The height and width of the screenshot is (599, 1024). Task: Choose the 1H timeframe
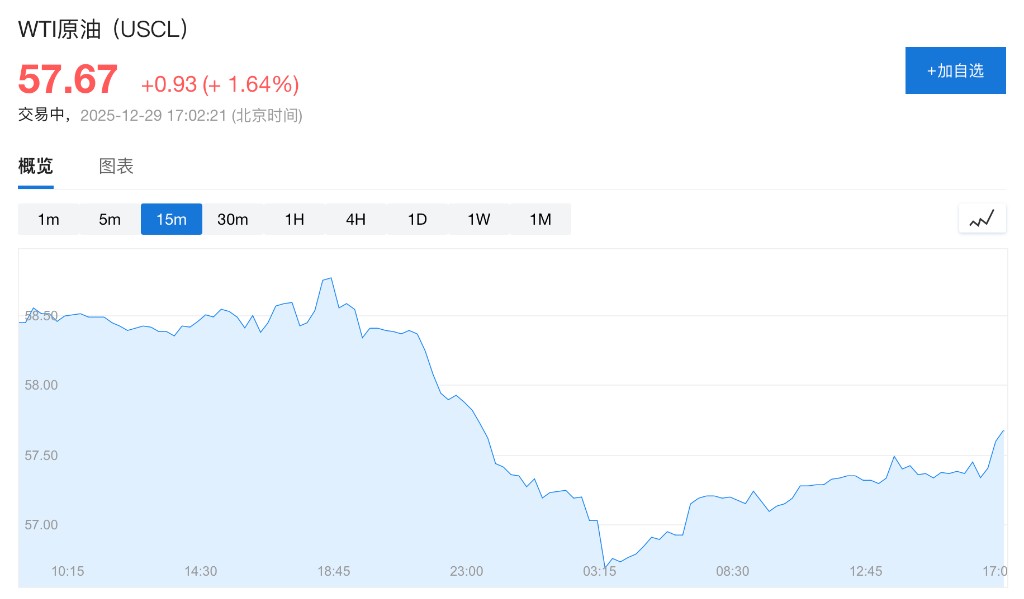(x=294, y=219)
